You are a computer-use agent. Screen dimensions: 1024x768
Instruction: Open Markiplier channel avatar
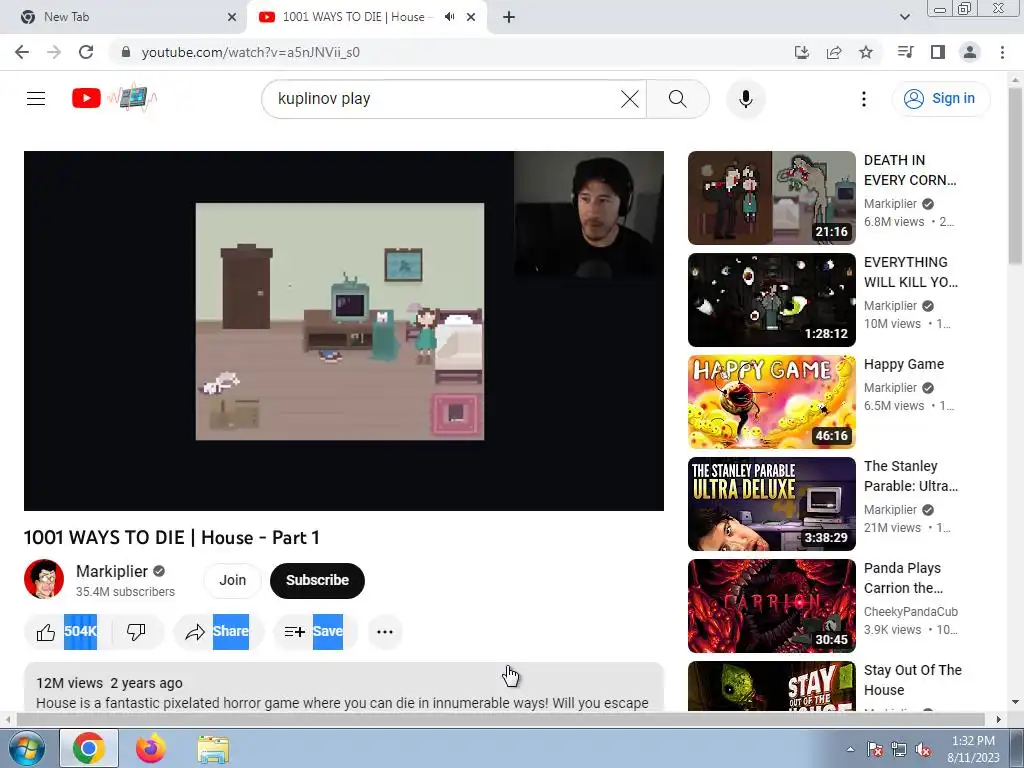click(x=44, y=579)
